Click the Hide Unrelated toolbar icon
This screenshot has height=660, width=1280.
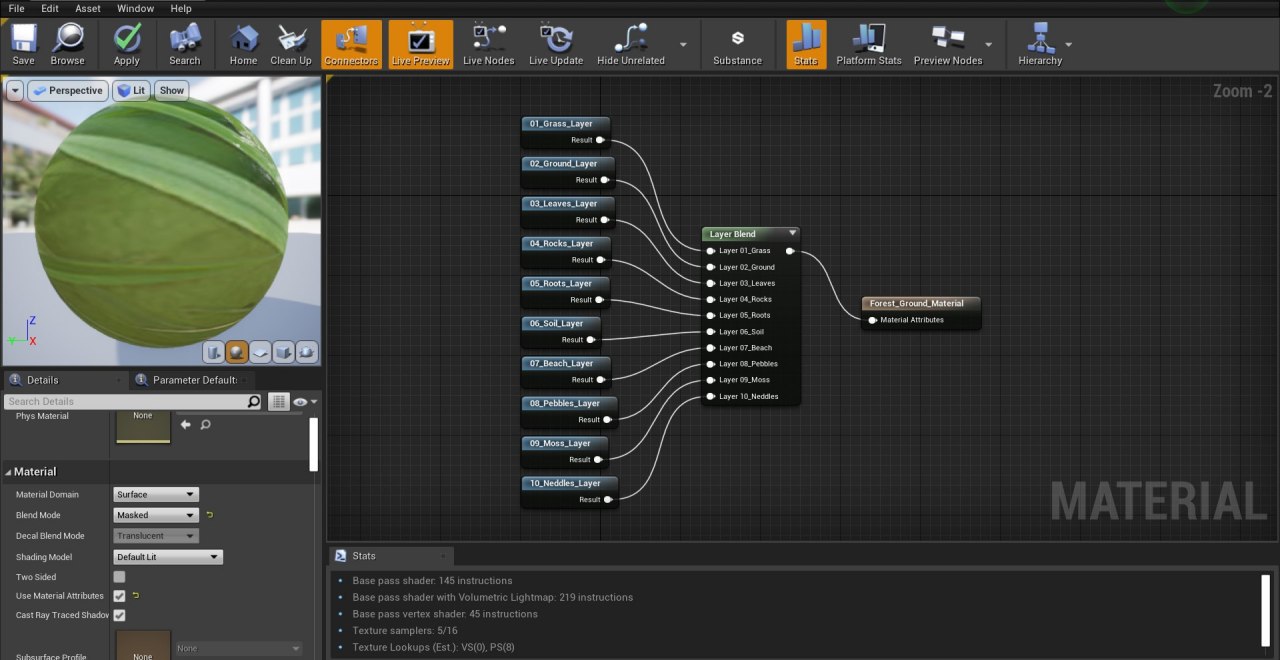[x=631, y=44]
